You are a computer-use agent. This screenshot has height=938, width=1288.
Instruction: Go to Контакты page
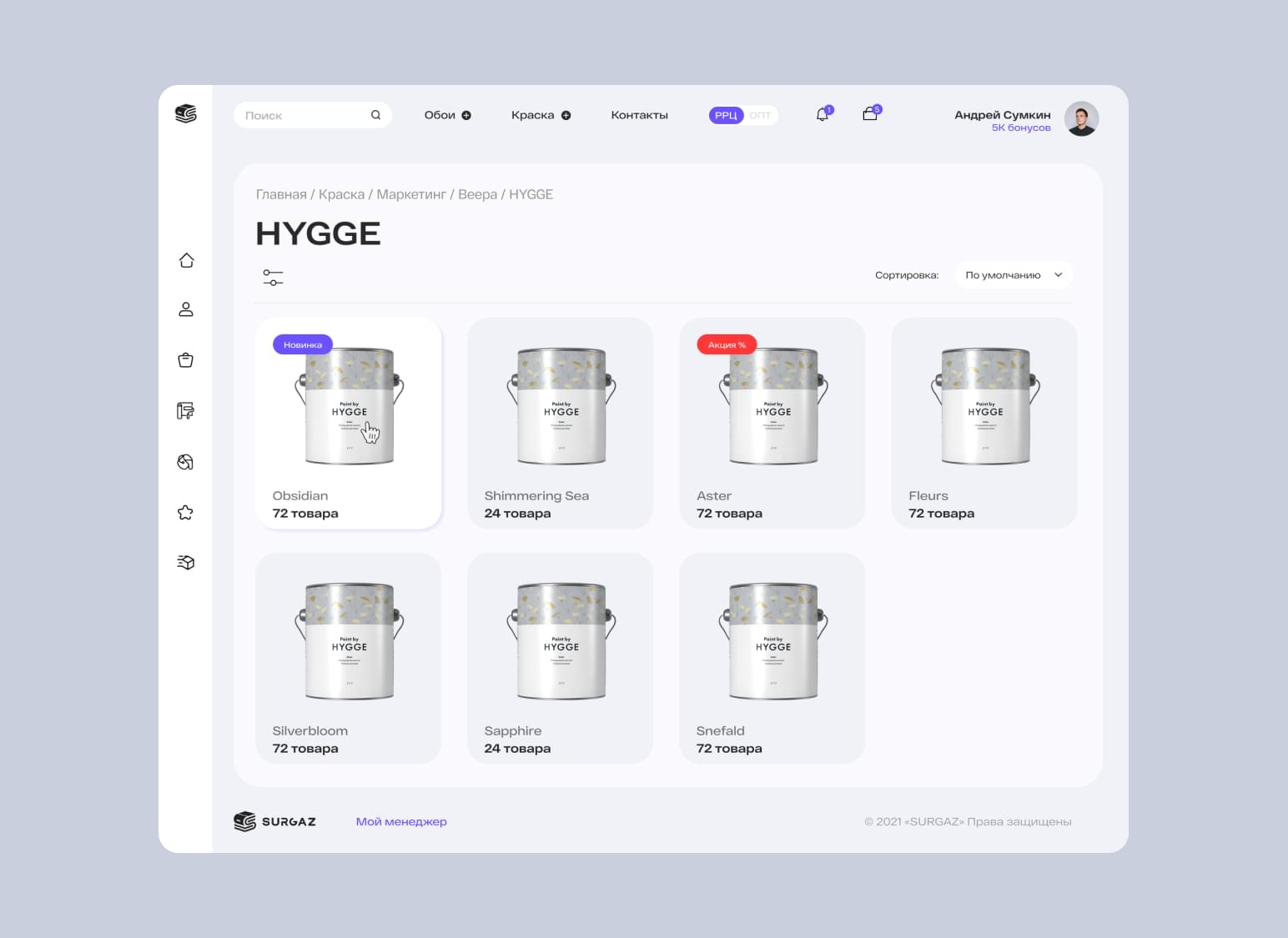(x=639, y=115)
